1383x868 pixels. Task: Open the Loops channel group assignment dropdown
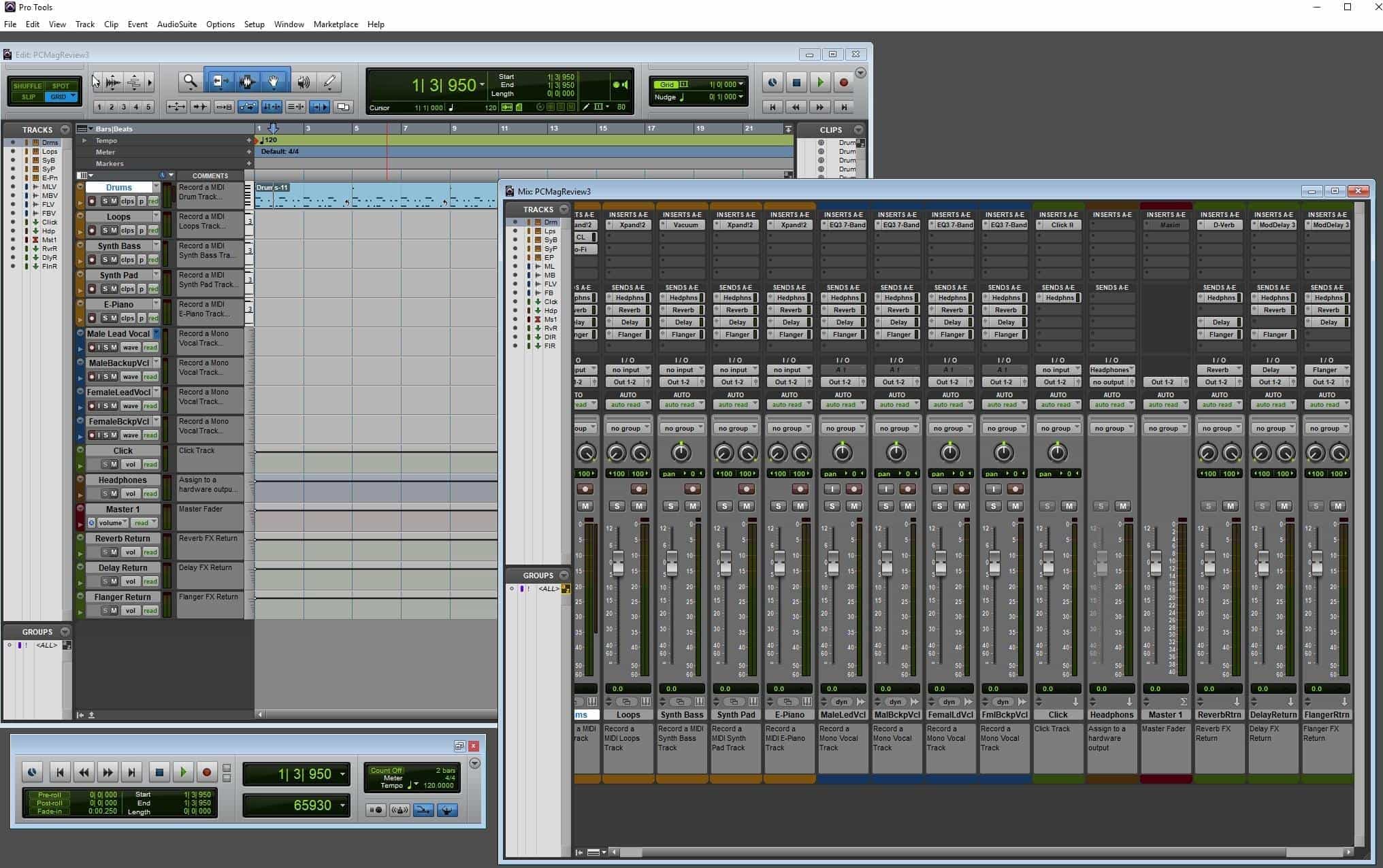click(628, 429)
